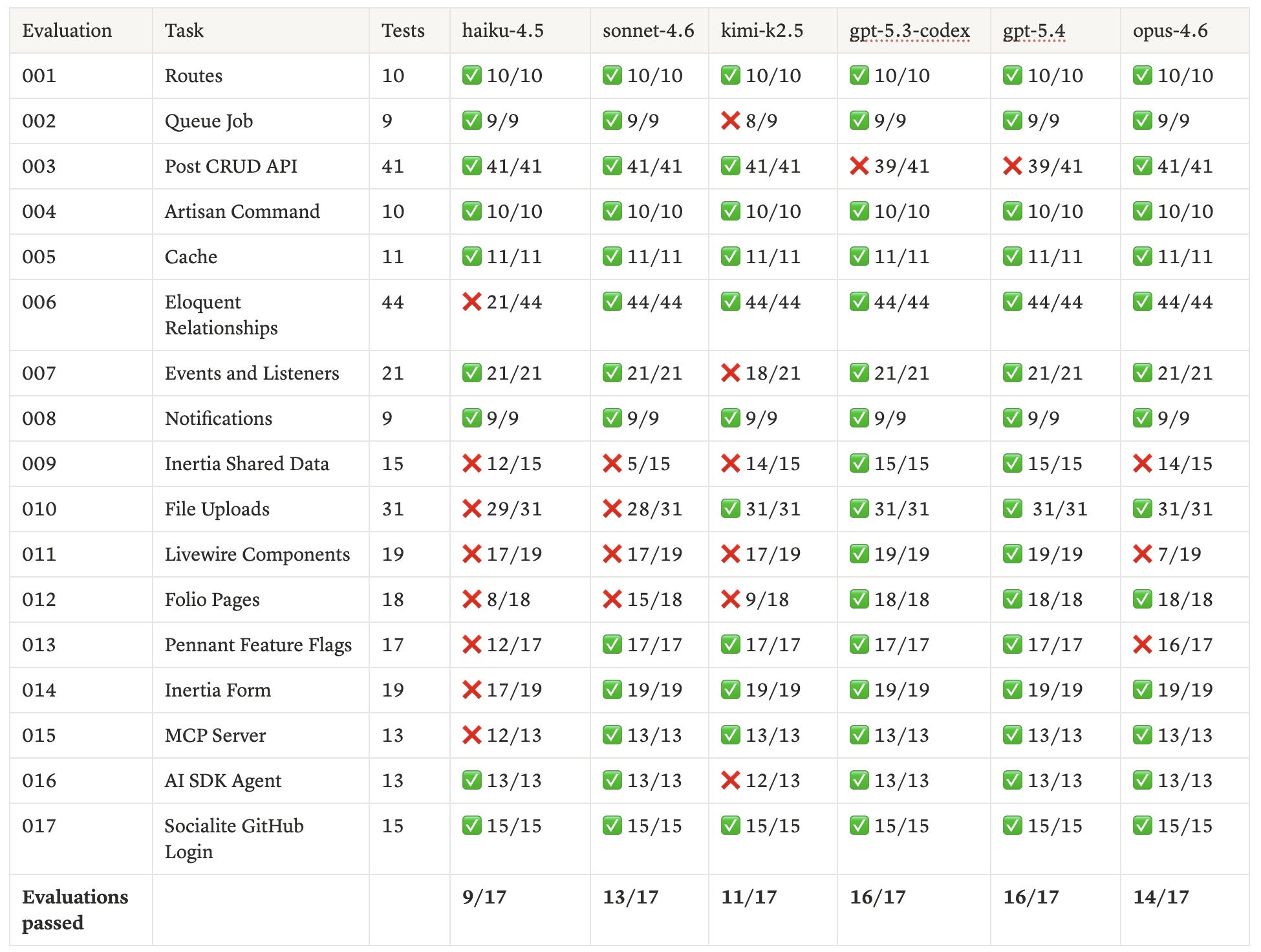
Task: Click evaluation number 012
Action: tap(39, 600)
